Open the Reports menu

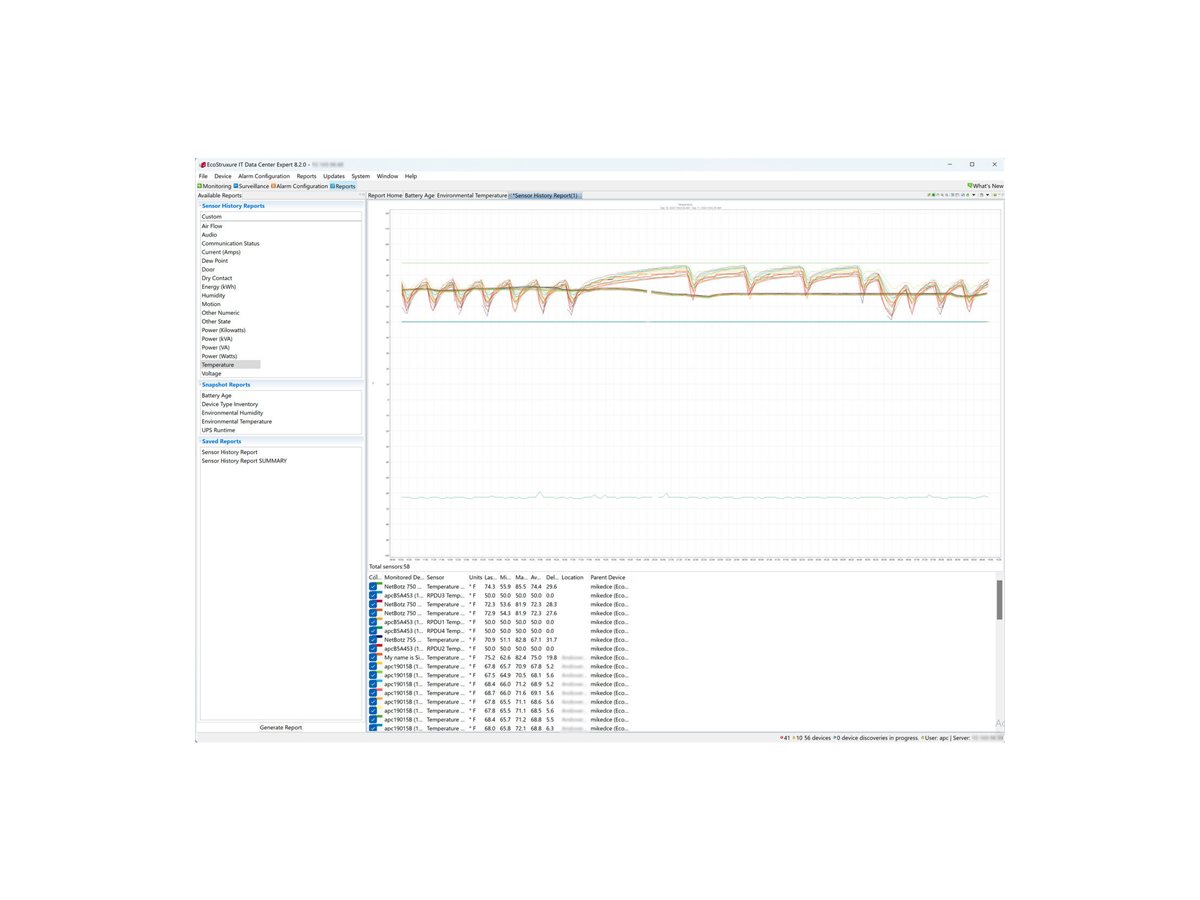(306, 176)
